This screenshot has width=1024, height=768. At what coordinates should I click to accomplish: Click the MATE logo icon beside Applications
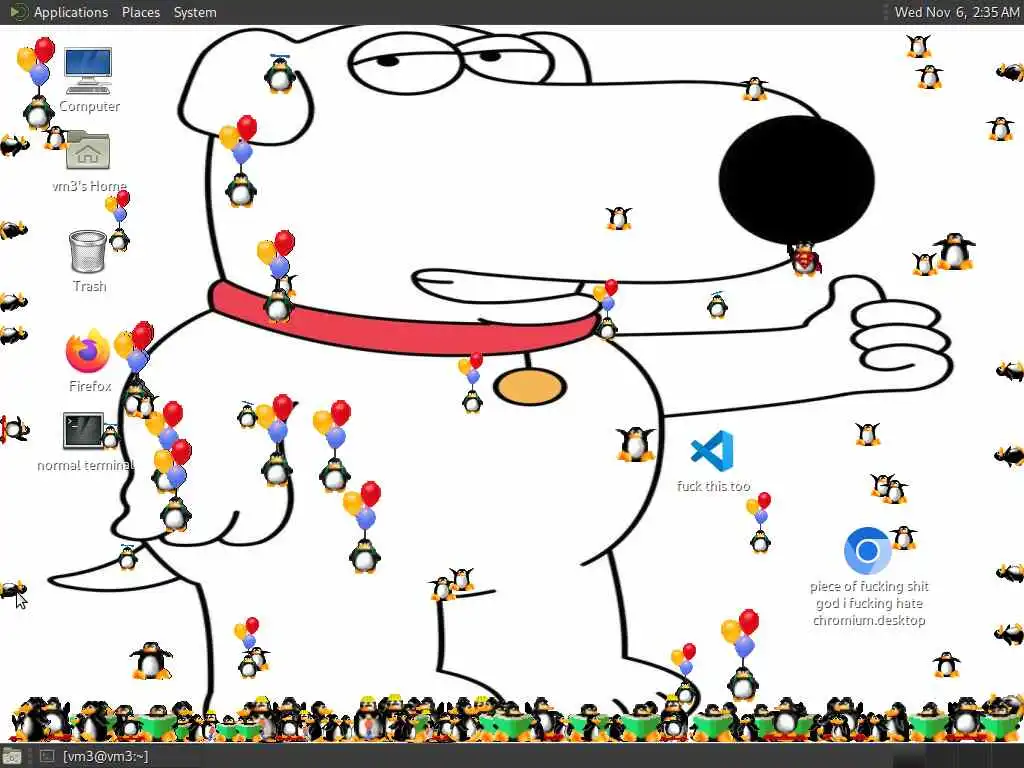18,12
